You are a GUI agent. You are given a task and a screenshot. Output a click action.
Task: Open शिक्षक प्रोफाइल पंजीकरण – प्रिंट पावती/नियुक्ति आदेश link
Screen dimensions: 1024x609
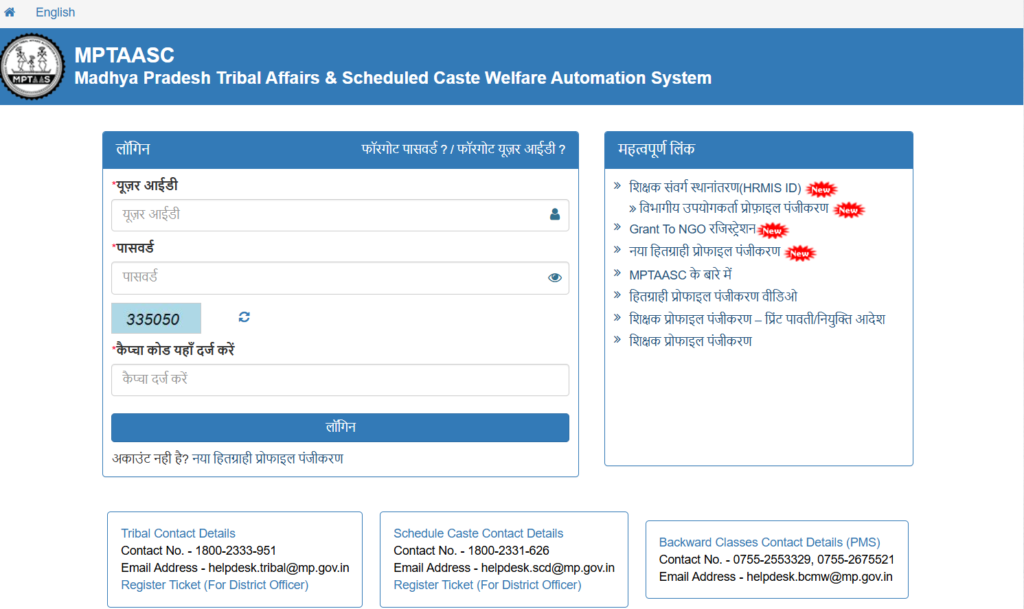point(757,319)
